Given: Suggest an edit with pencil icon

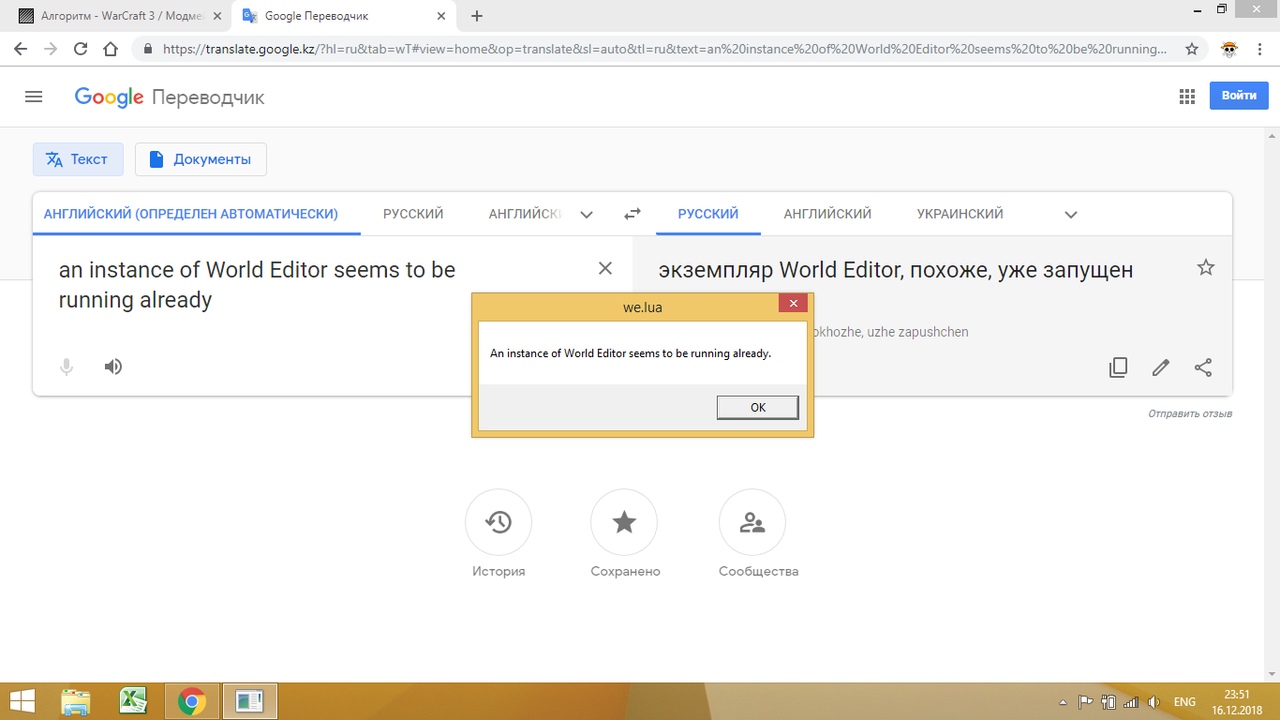Looking at the screenshot, I should tap(1161, 367).
